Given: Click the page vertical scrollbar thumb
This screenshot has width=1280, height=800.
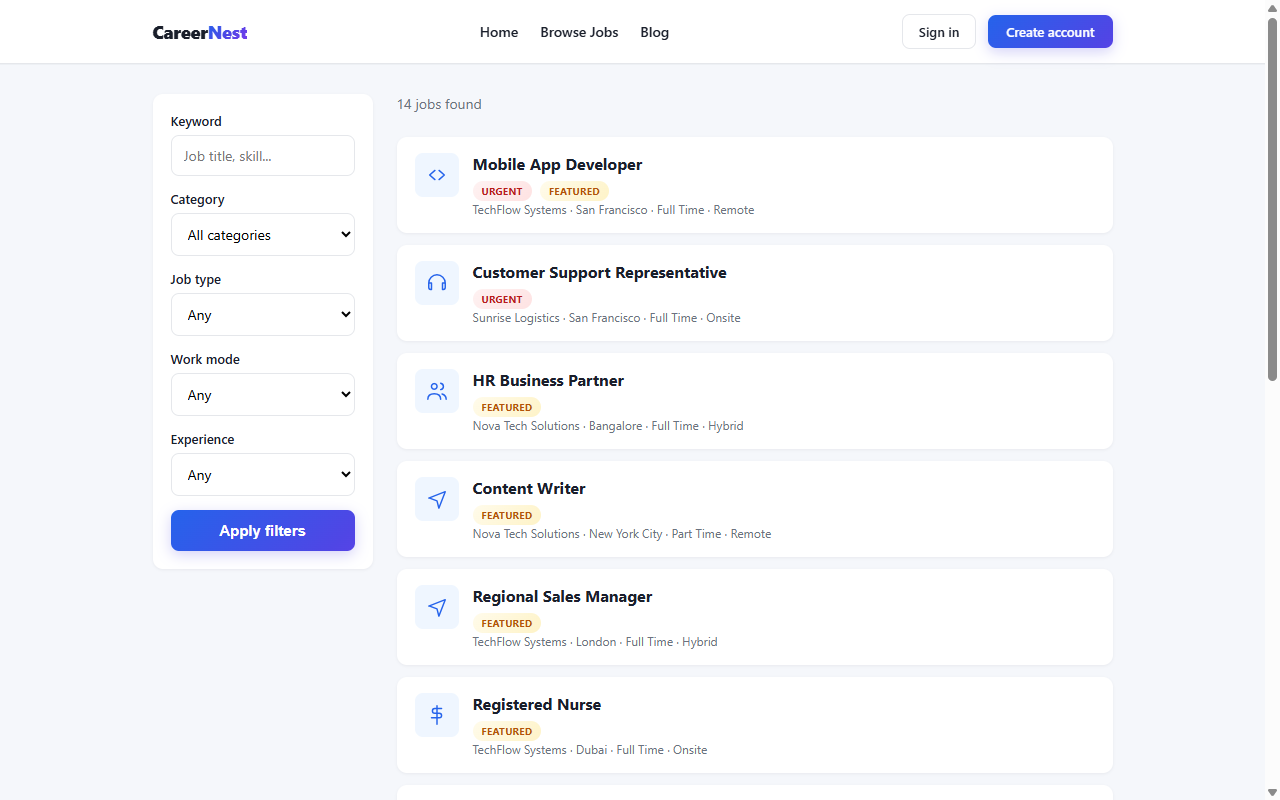Looking at the screenshot, I should (x=1272, y=198).
